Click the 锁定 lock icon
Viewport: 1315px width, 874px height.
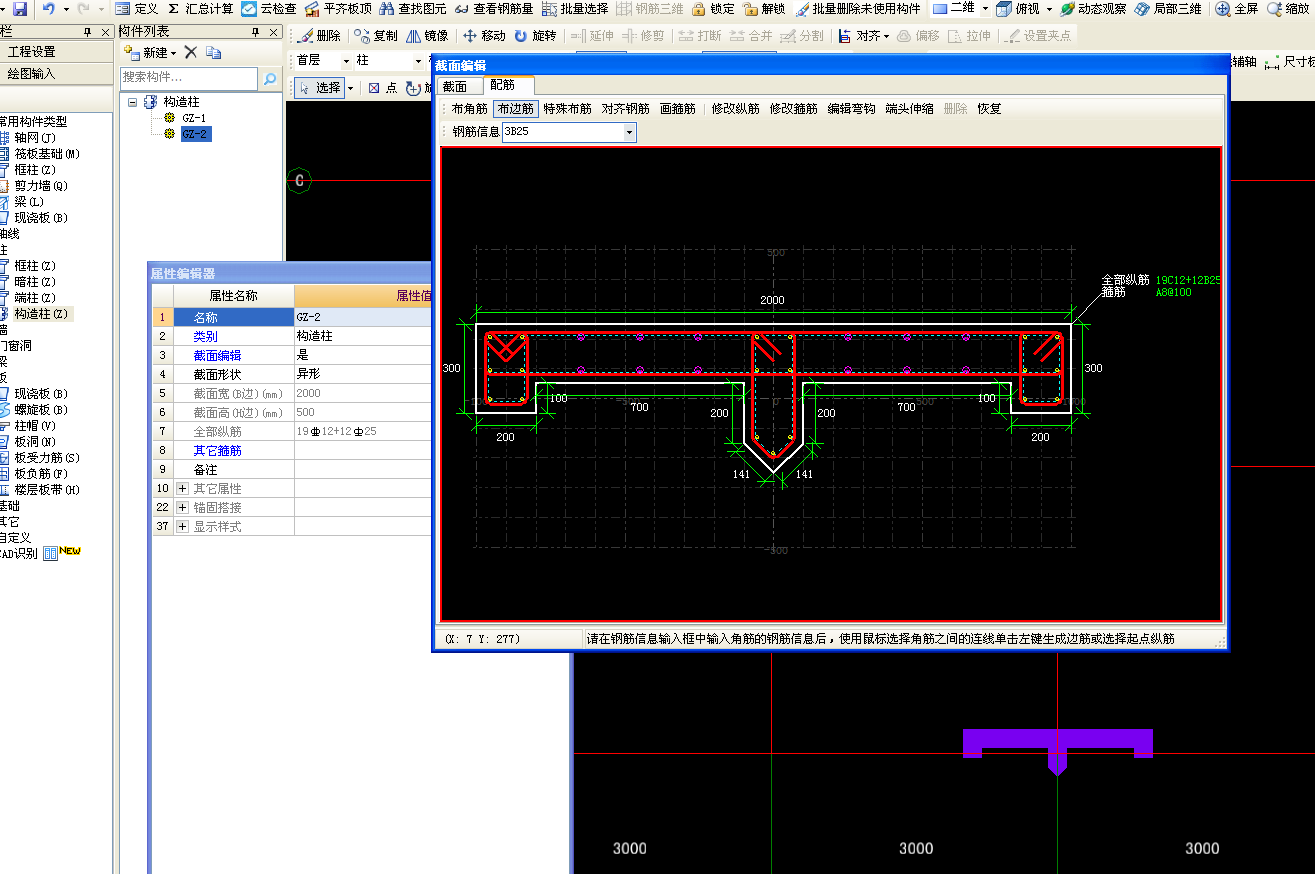pyautogui.click(x=713, y=8)
